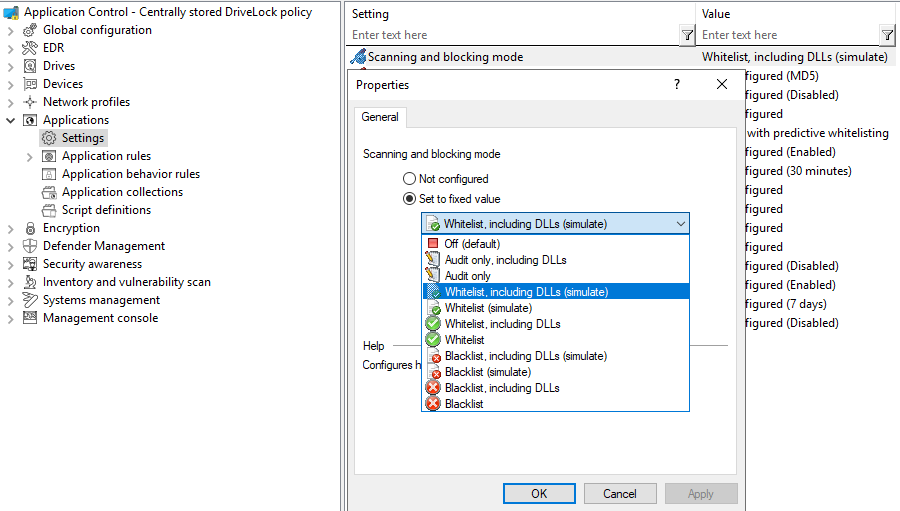Click the Devices node icon
The width and height of the screenshot is (900, 511).
(30, 84)
